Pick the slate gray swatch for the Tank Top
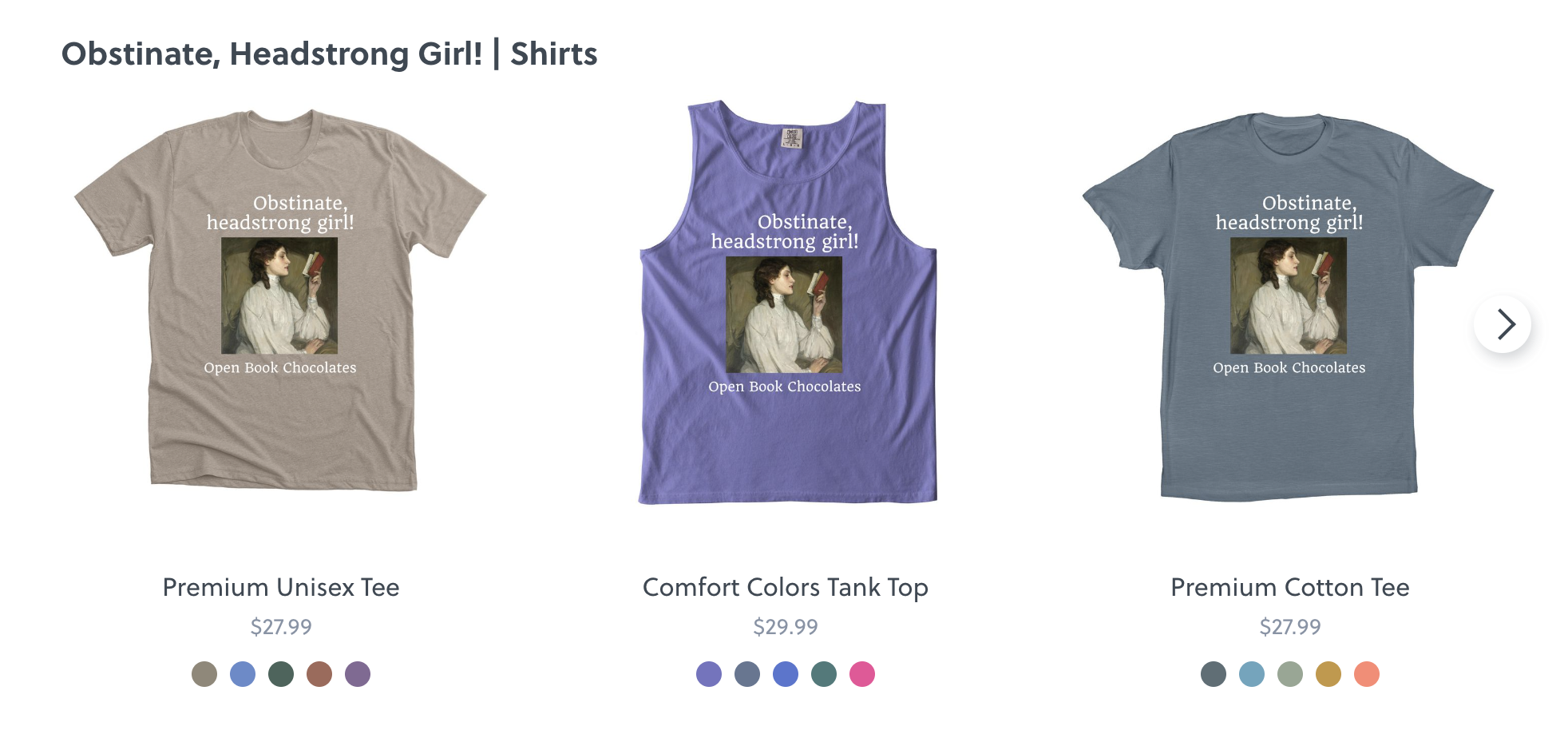Image resolution: width=1568 pixels, height=730 pixels. pyautogui.click(x=747, y=674)
